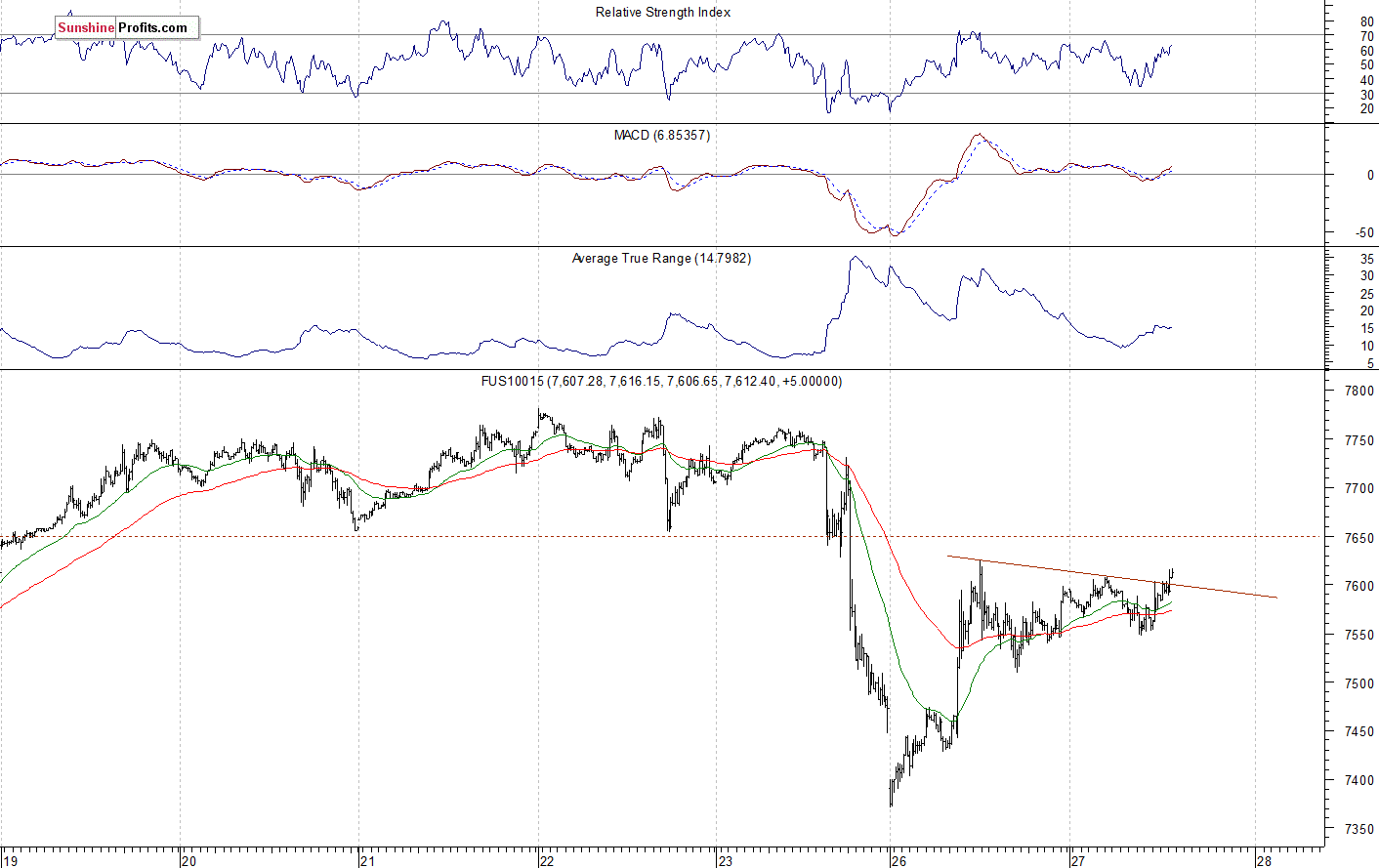
Task: Click the 7600 price axis label
Action: tap(1359, 586)
